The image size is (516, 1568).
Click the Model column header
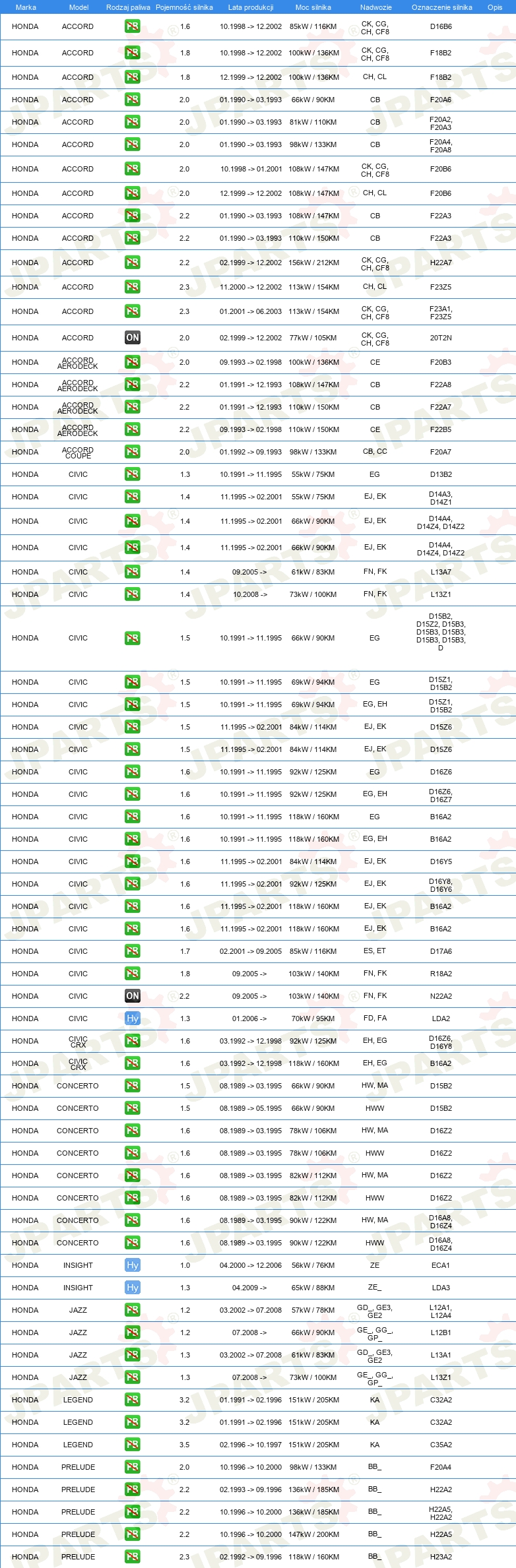79,7
